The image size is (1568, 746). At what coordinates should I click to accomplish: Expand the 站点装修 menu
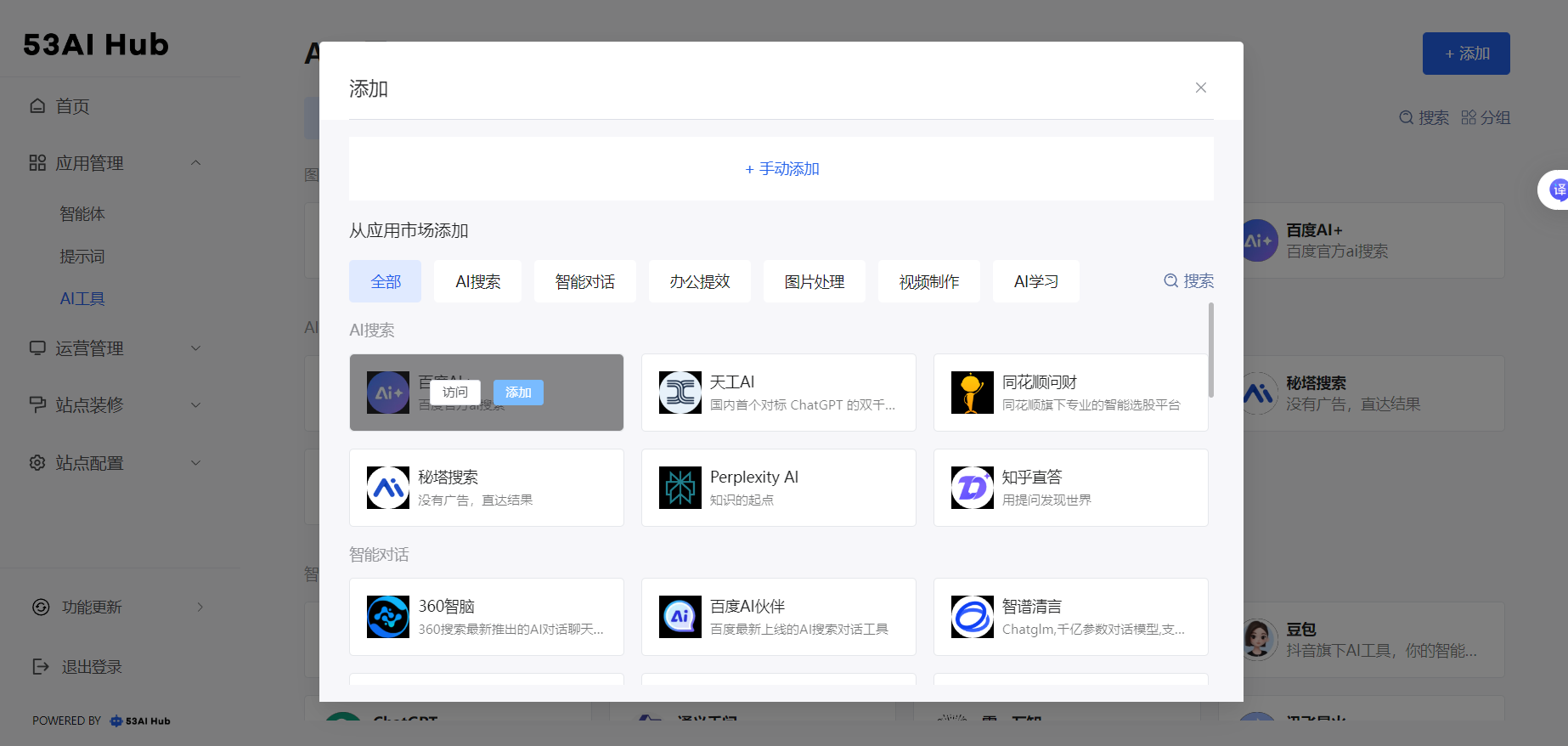pos(195,405)
